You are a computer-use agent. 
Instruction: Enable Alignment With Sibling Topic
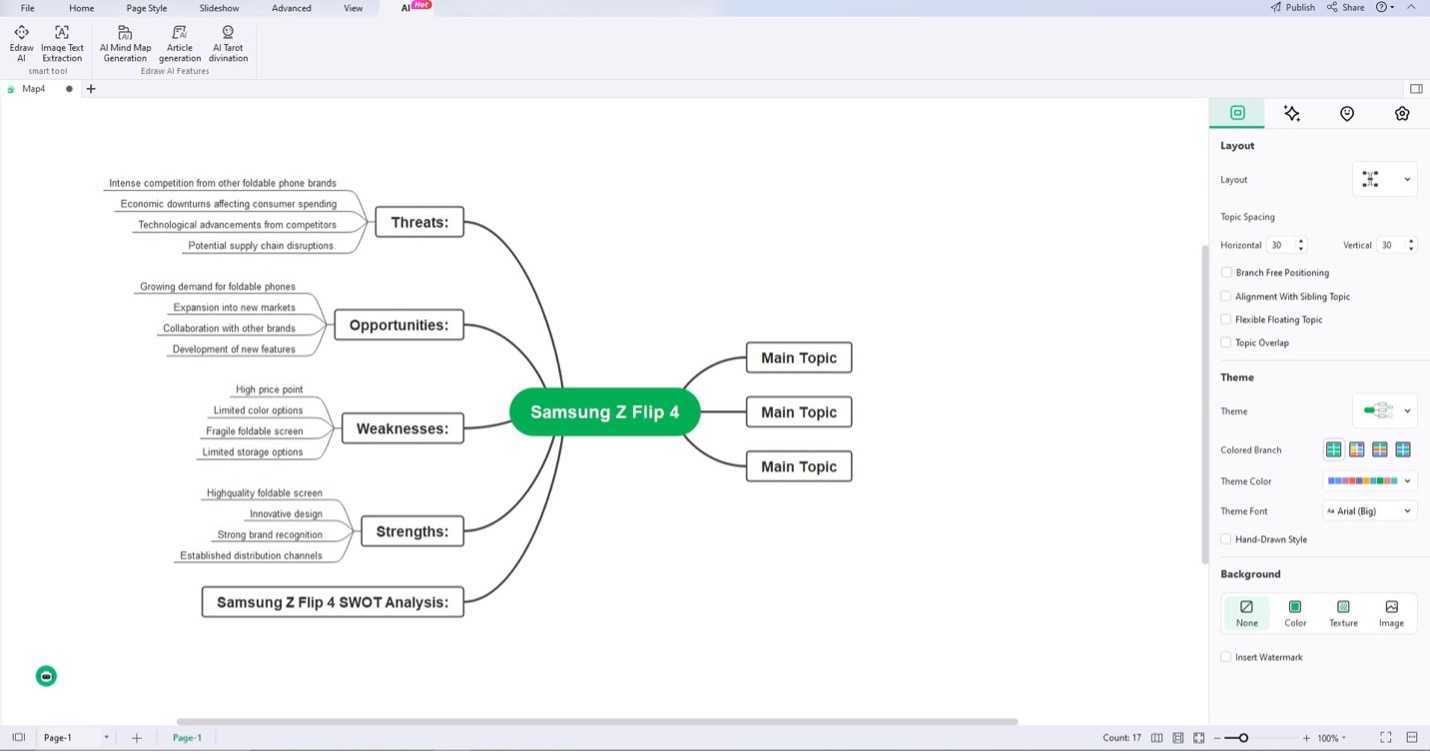1226,296
